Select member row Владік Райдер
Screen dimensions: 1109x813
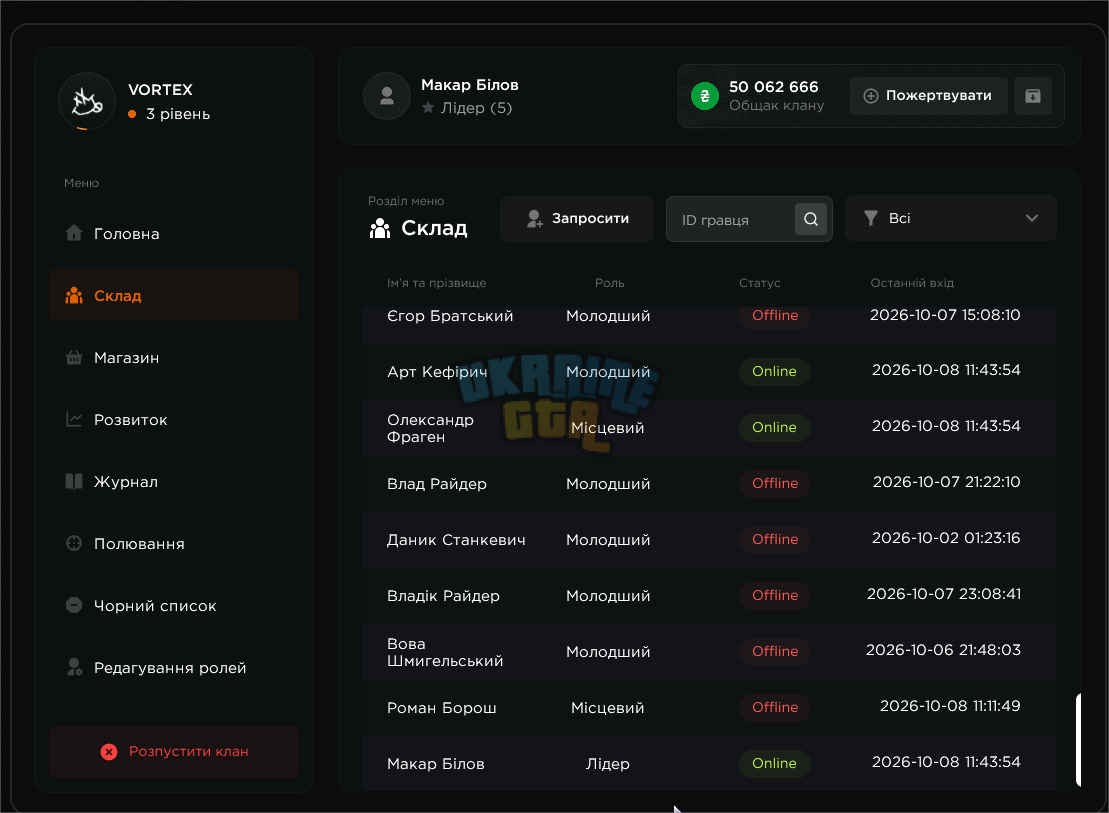pos(709,595)
